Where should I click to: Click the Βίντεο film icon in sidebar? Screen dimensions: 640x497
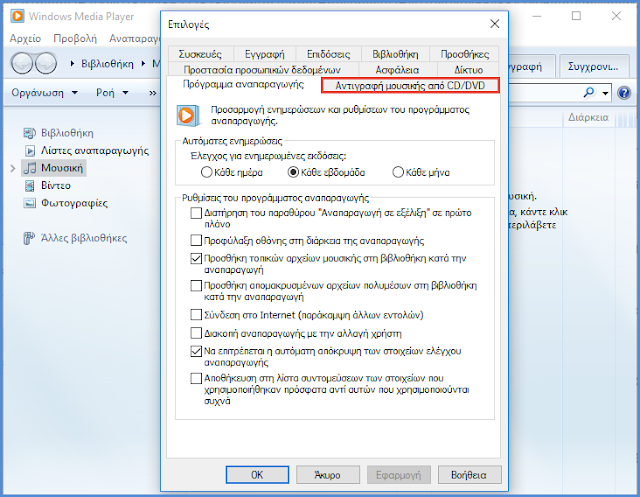[x=29, y=186]
